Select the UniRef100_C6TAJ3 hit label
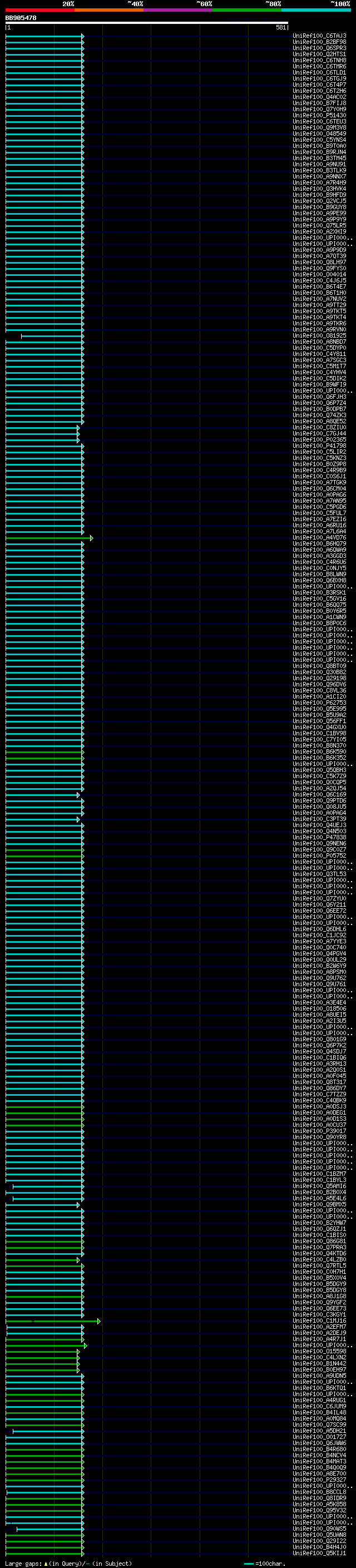Image resolution: width=356 pixels, height=1568 pixels. click(x=319, y=36)
